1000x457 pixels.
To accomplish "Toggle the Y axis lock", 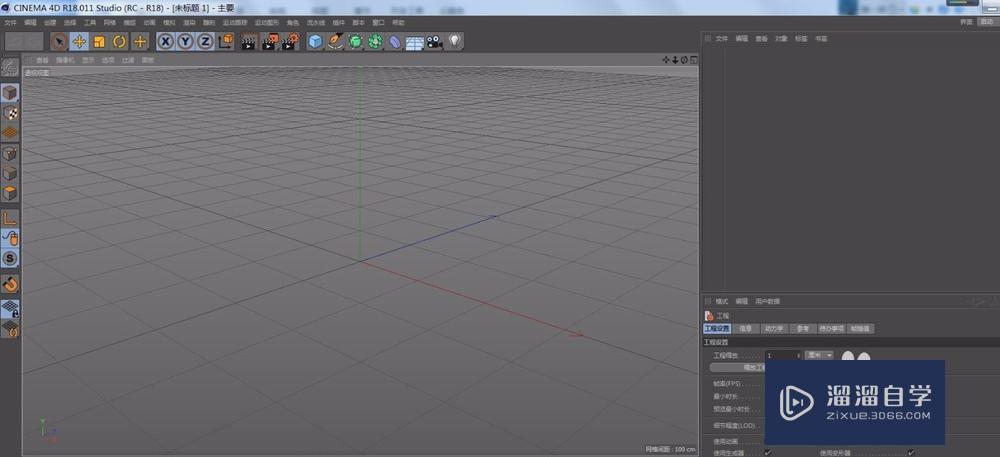I will point(186,42).
